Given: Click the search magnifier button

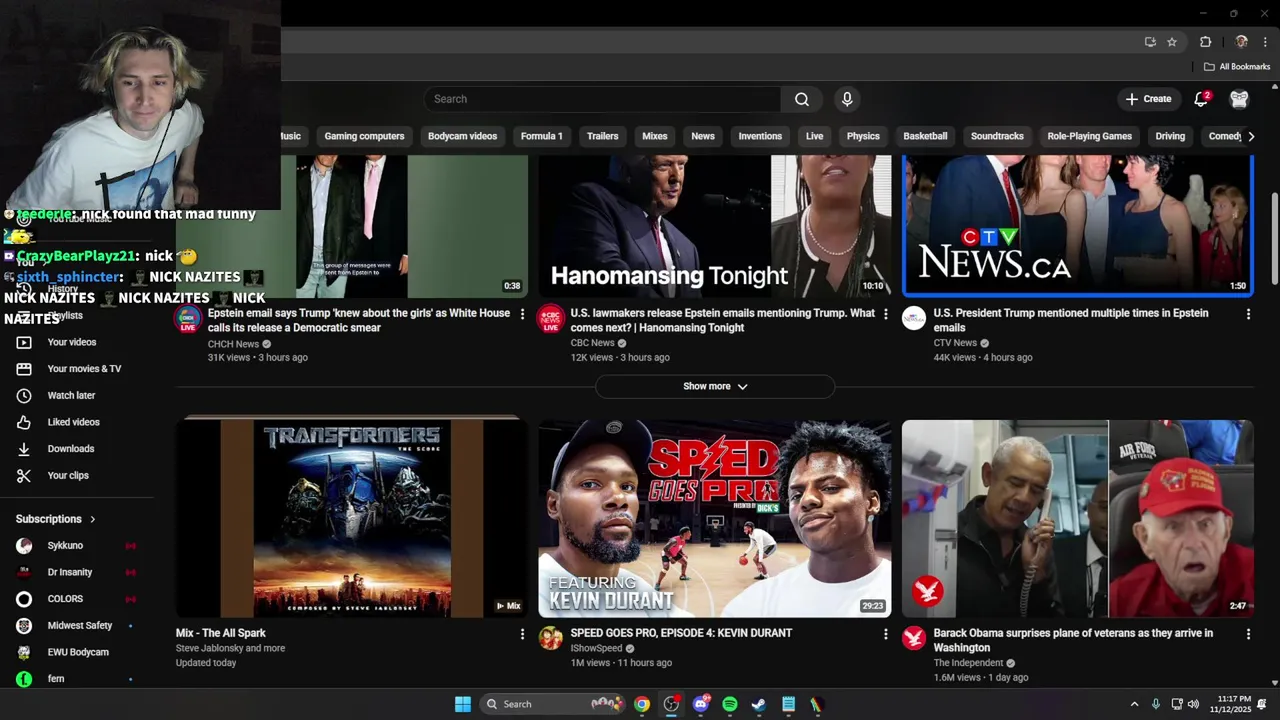Looking at the screenshot, I should coord(802,99).
